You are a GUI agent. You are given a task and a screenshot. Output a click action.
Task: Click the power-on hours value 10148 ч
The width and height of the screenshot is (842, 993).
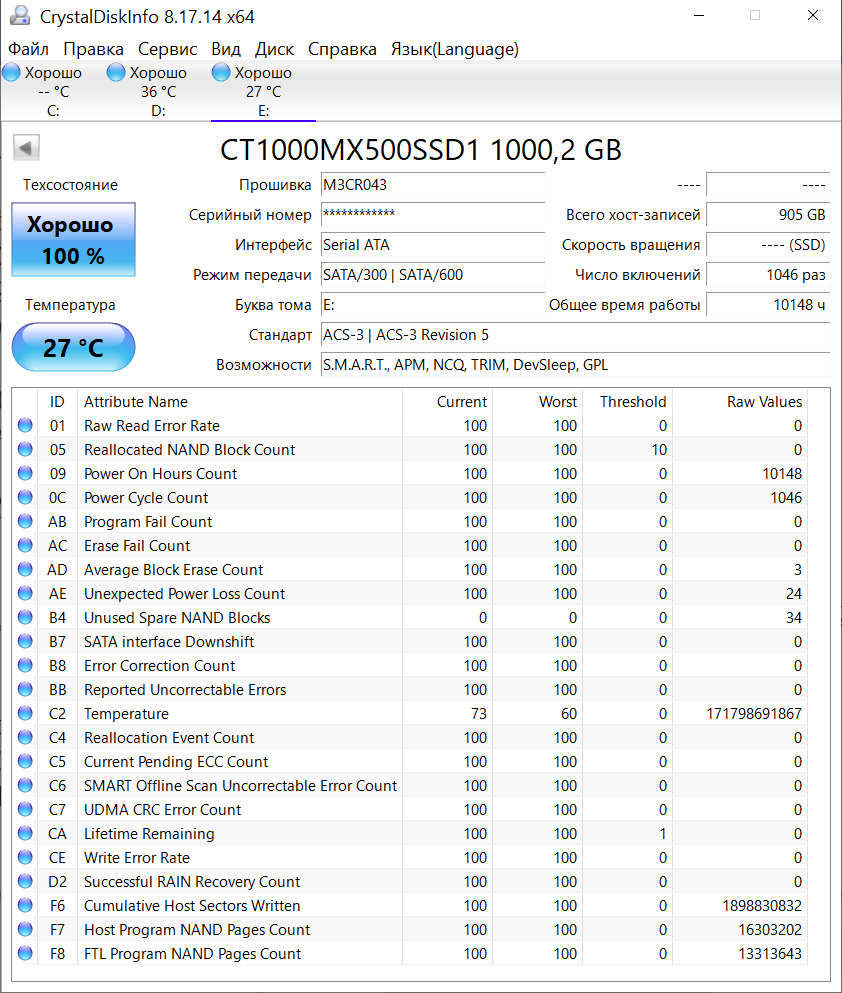click(767, 305)
